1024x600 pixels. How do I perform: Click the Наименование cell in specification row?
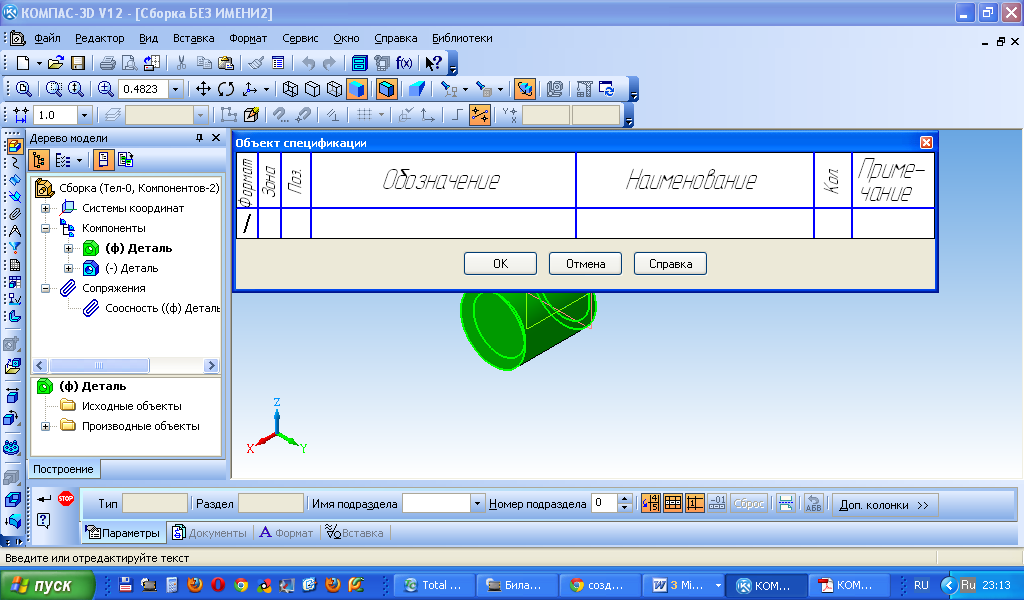click(x=695, y=223)
